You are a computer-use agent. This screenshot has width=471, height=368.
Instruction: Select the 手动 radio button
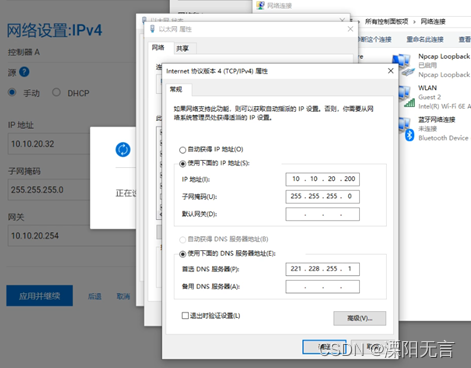click(12, 92)
